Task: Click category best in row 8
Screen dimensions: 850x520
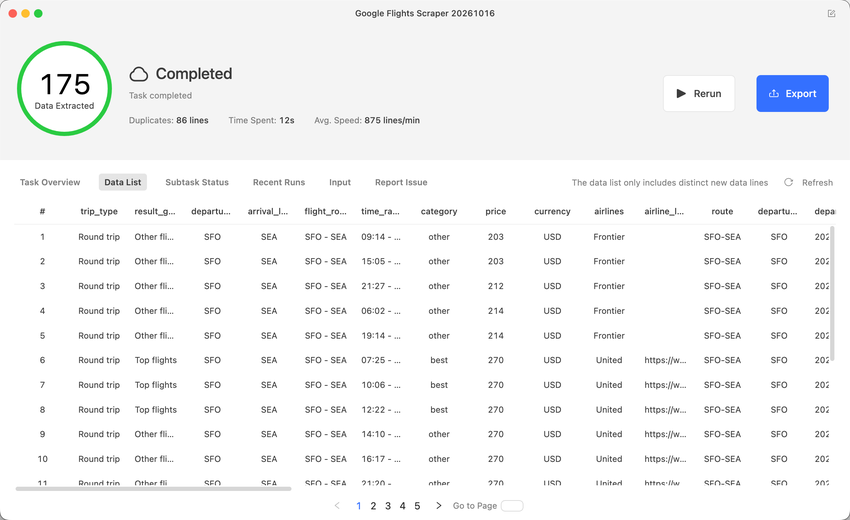Action: [x=439, y=410]
